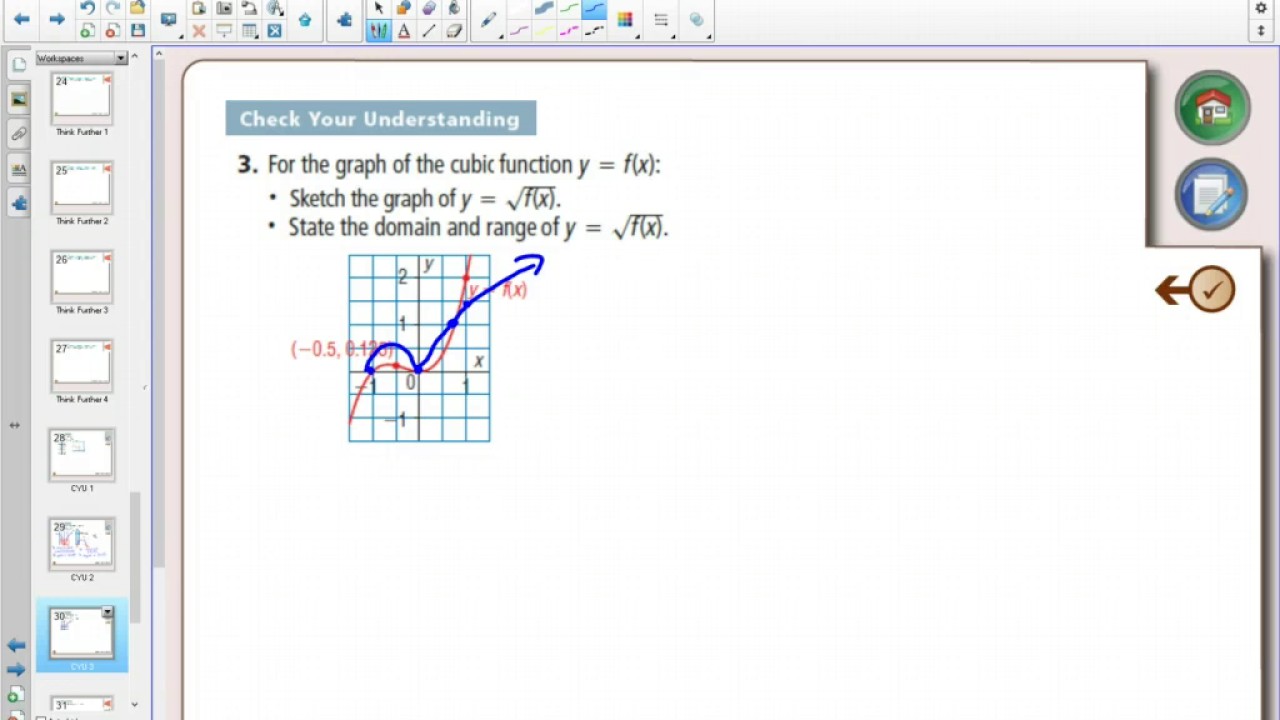Open the Properties tab
1280x720 pixels.
19,169
